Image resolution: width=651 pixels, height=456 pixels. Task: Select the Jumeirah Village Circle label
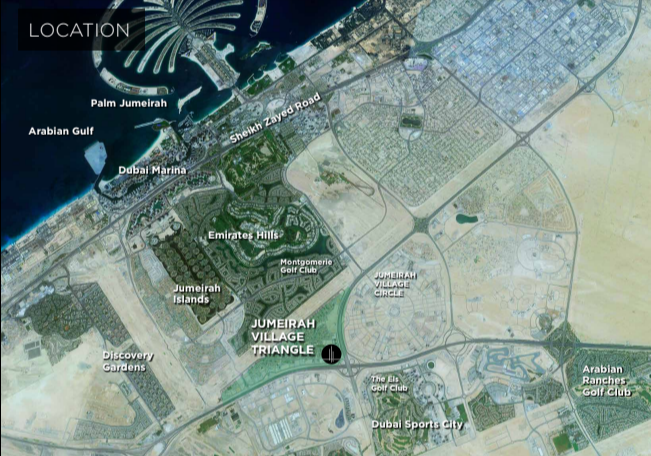[395, 284]
